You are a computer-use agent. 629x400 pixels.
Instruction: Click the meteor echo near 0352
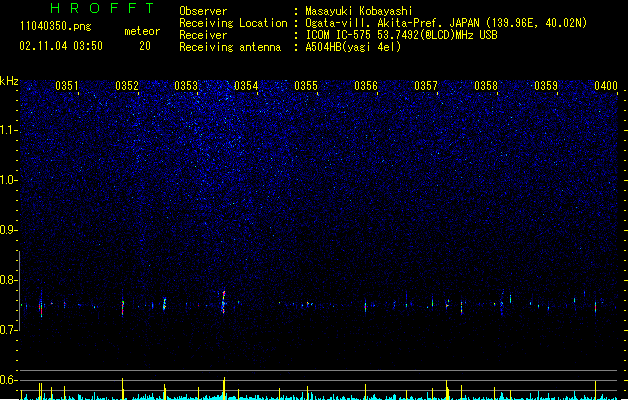coord(123,307)
